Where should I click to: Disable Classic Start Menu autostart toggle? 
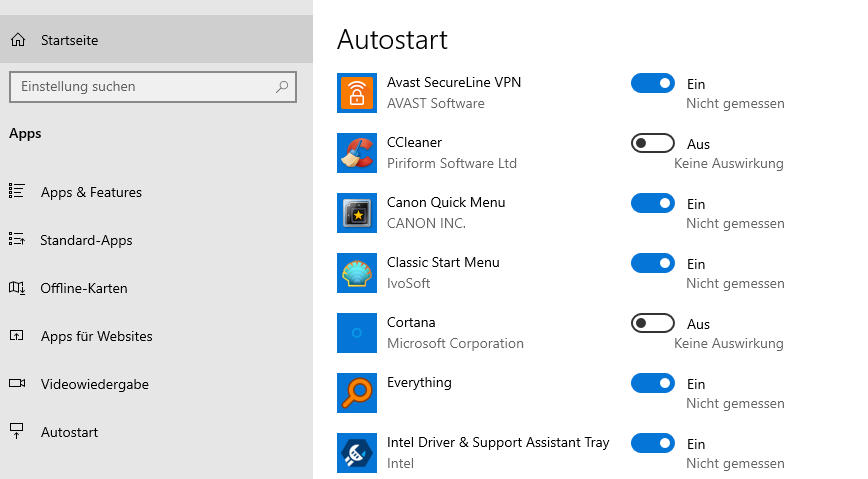(x=653, y=263)
